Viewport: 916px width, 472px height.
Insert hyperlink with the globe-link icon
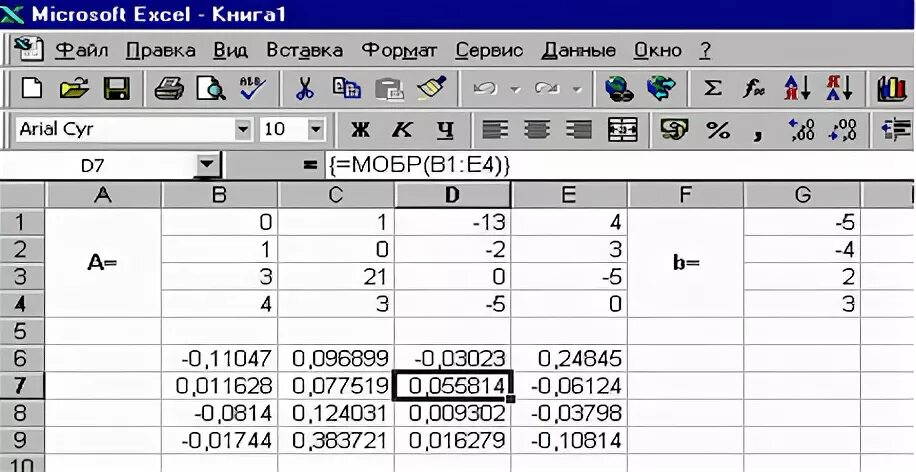pos(619,89)
